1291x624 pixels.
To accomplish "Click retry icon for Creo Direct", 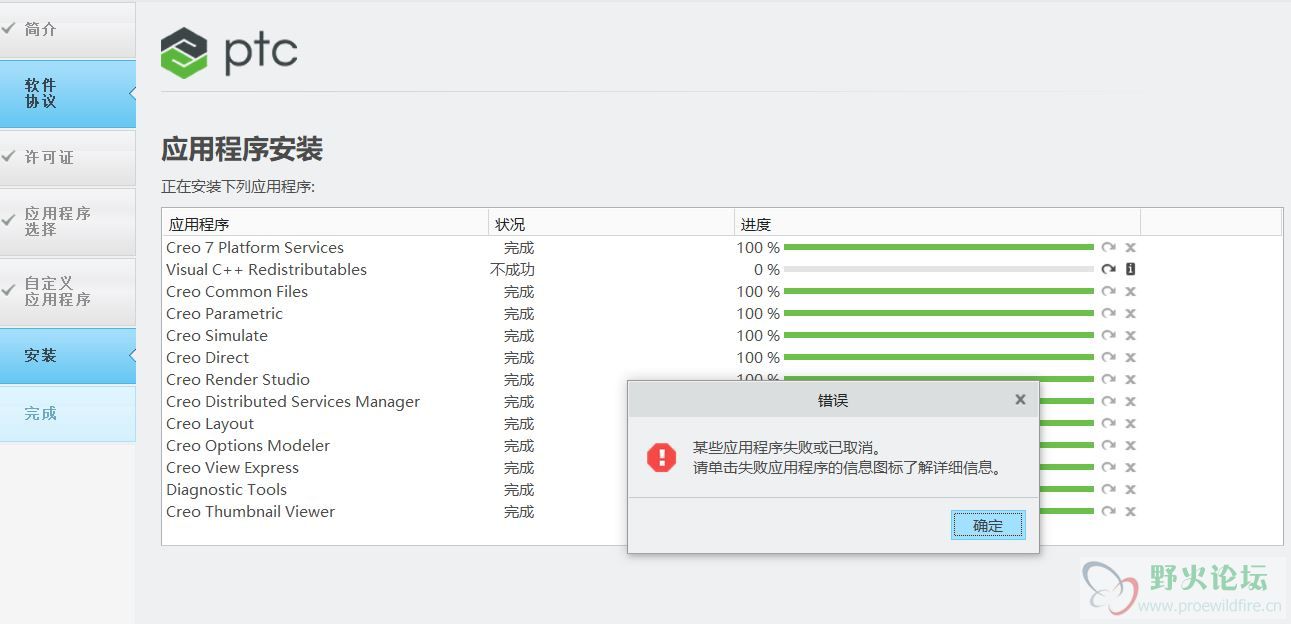I will coord(1108,357).
